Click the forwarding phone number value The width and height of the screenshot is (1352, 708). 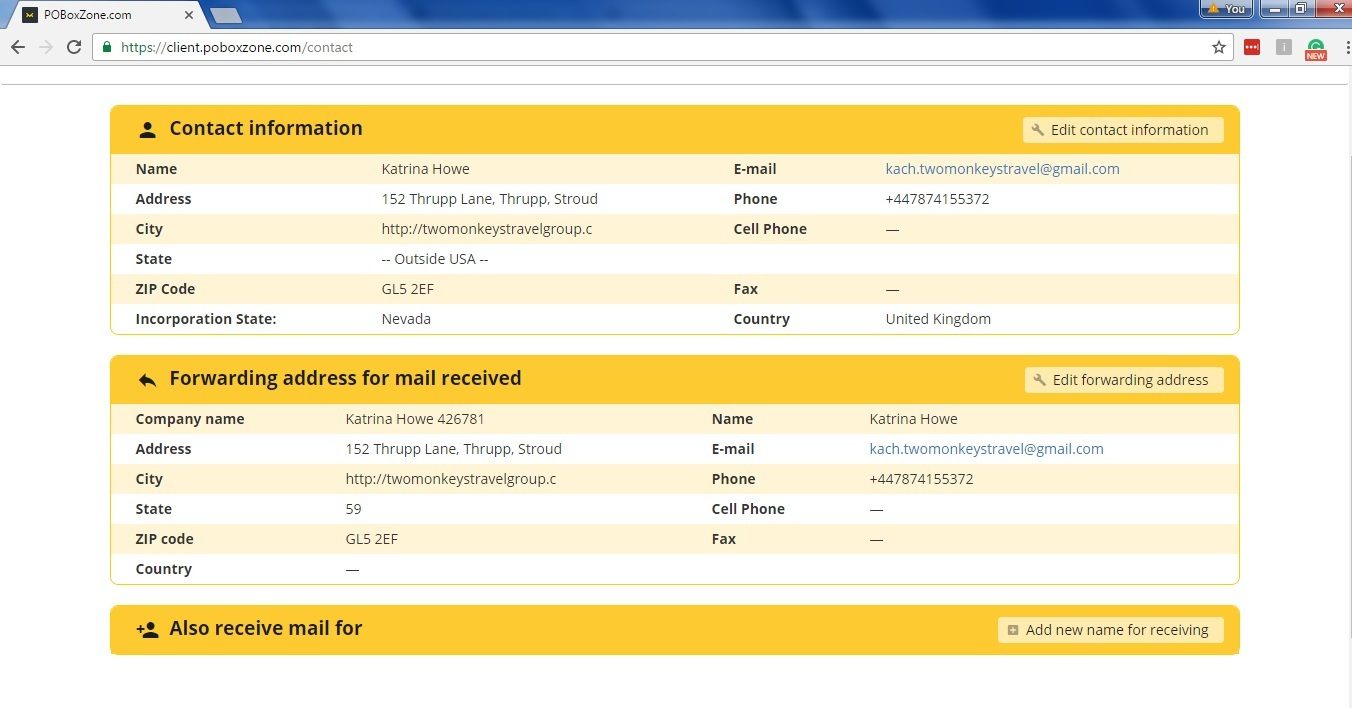[921, 479]
